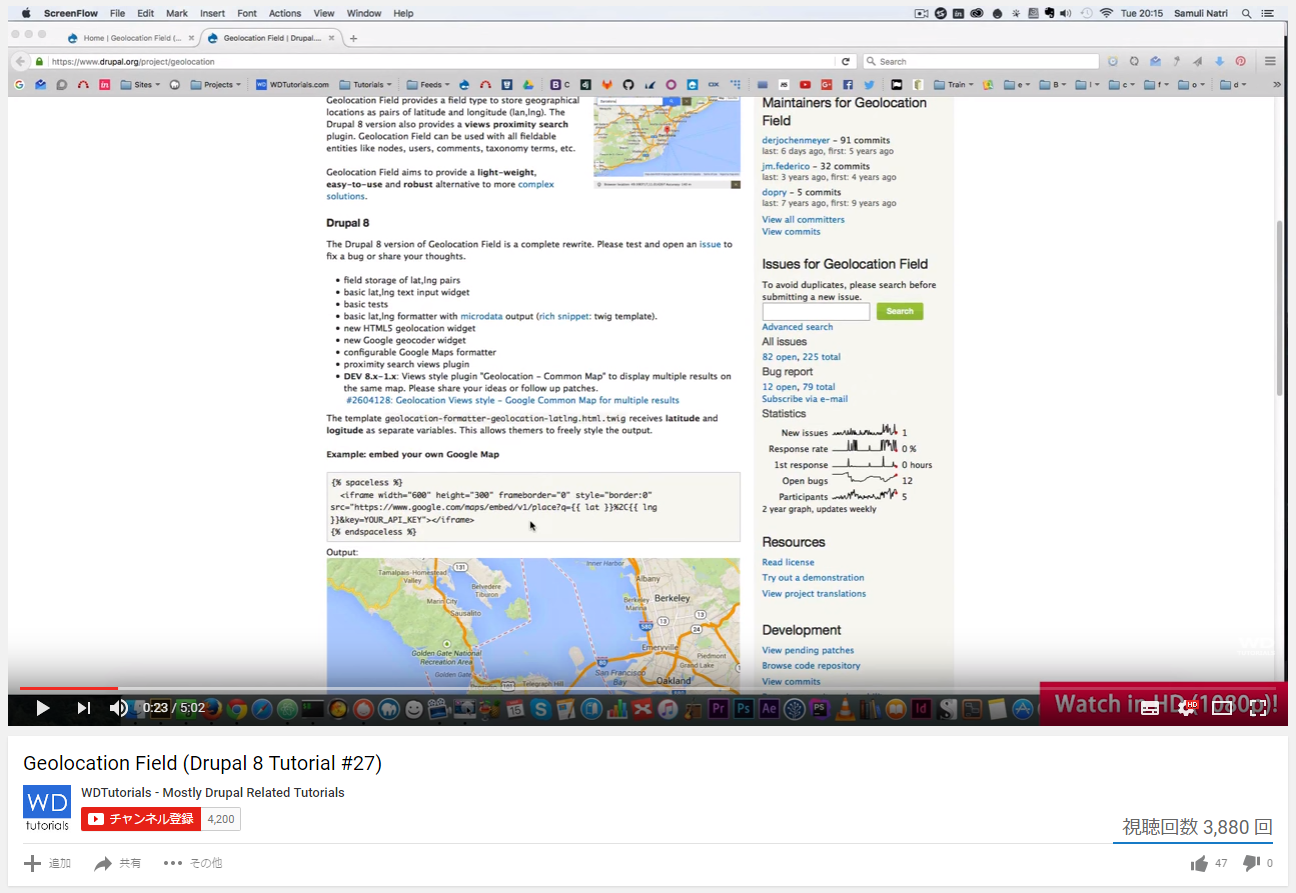This screenshot has height=893, width=1296.
Task: Click the green Search issues button
Action: click(x=899, y=311)
